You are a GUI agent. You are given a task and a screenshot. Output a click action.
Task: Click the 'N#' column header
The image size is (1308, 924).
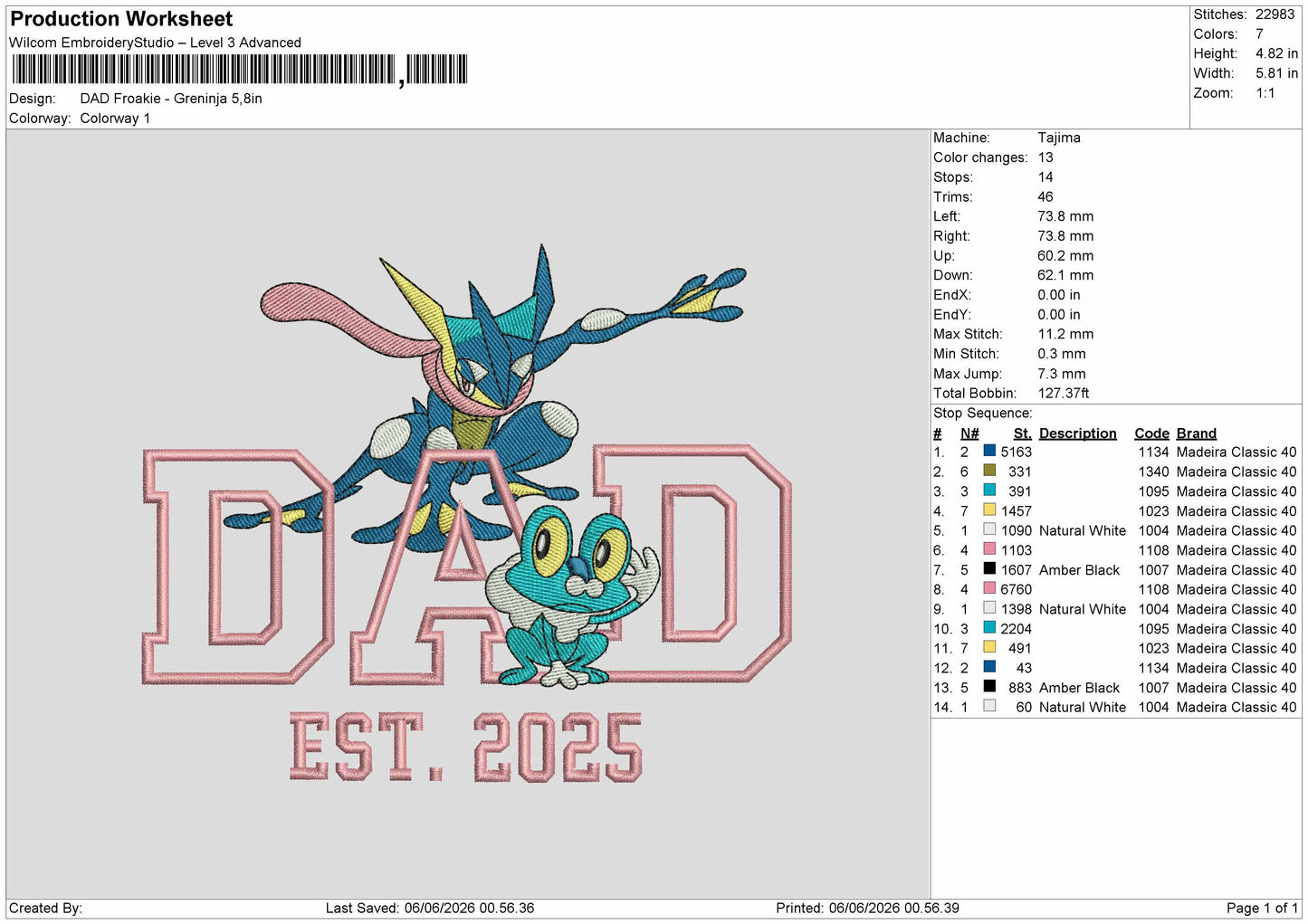969,433
